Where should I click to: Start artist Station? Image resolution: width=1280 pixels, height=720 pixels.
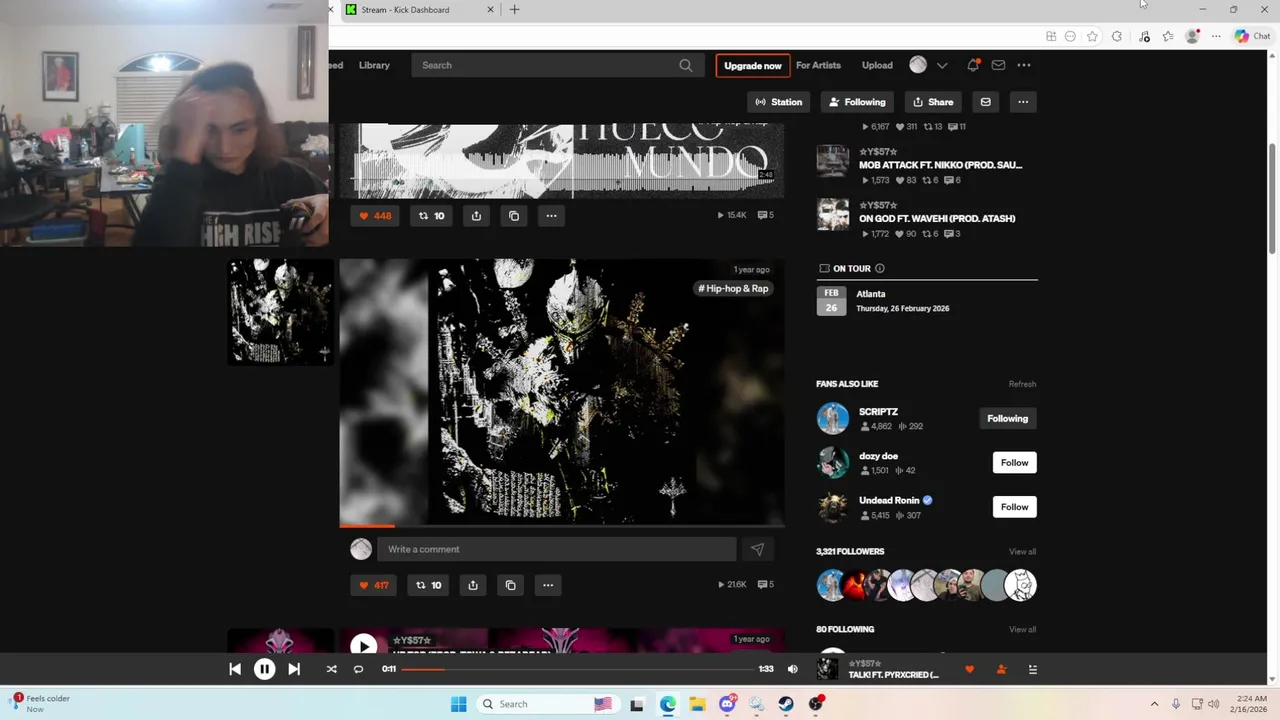778,102
